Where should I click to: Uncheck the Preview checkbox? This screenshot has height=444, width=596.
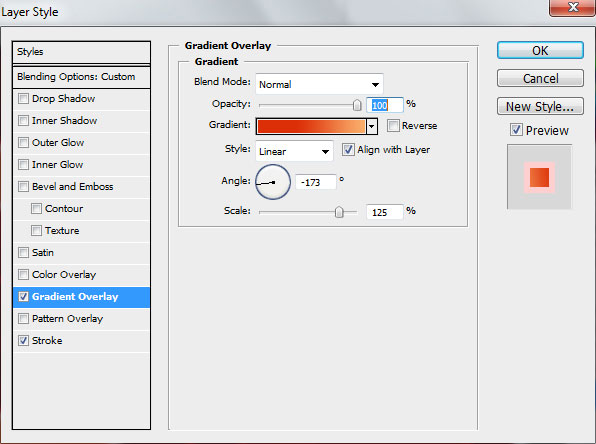click(x=516, y=130)
